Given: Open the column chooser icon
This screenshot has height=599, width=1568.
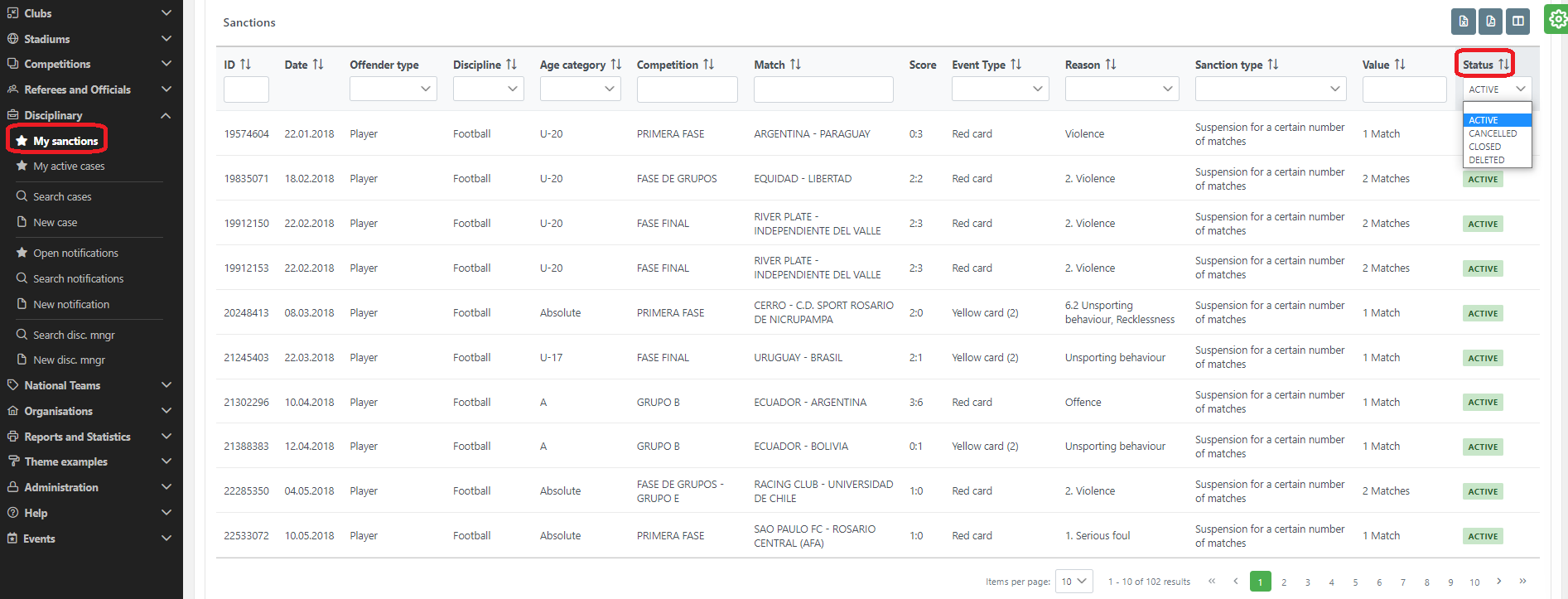Looking at the screenshot, I should coord(1518,22).
